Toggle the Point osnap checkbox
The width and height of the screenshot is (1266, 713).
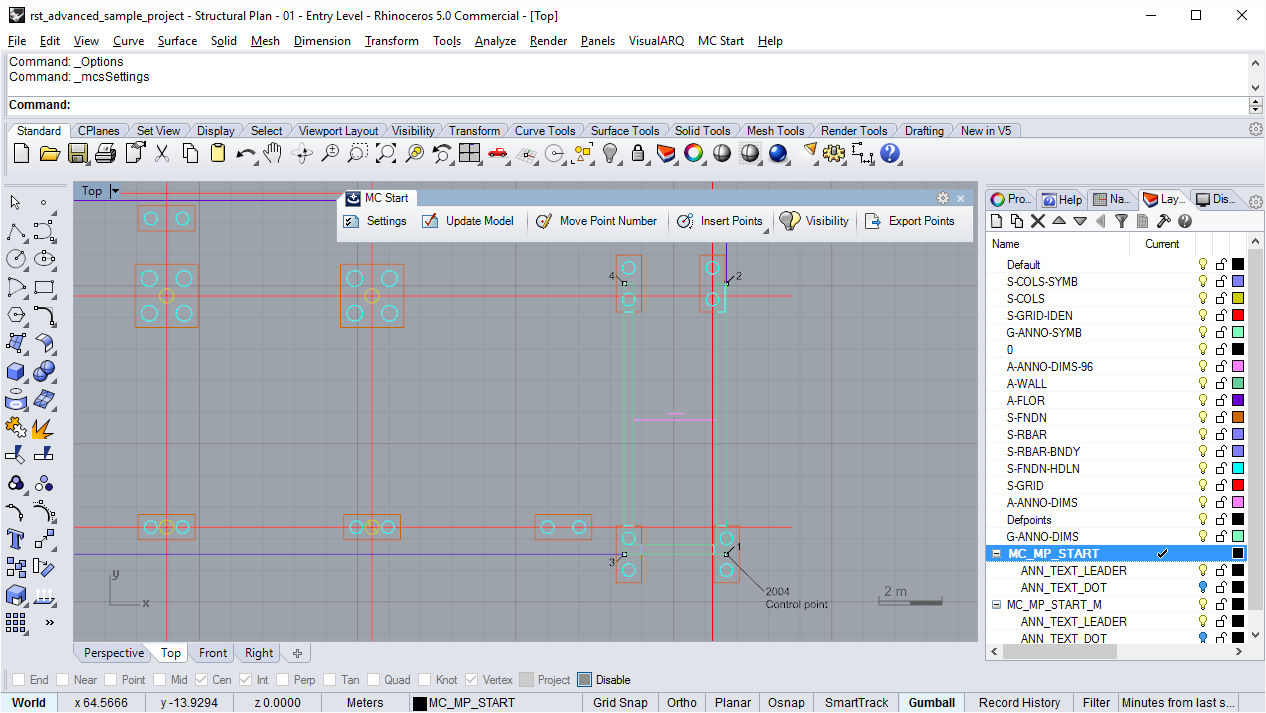[110, 680]
